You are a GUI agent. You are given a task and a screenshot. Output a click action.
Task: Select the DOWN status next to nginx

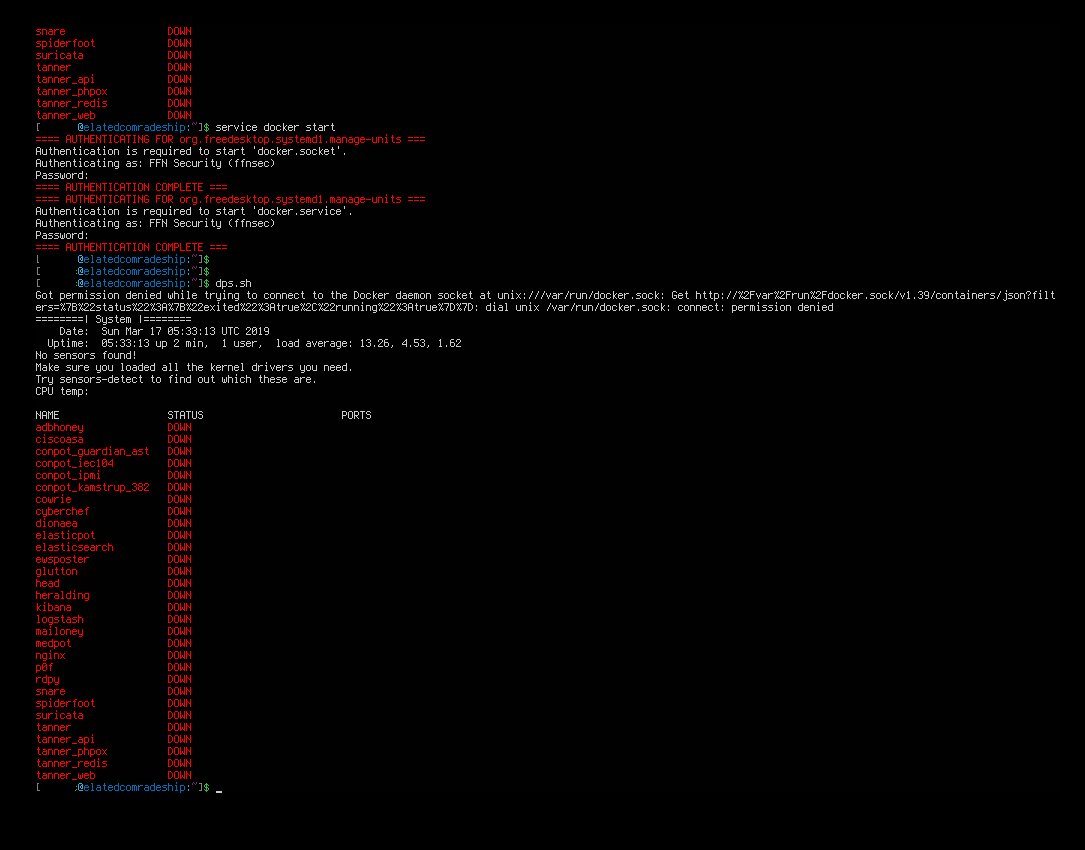click(x=179, y=655)
